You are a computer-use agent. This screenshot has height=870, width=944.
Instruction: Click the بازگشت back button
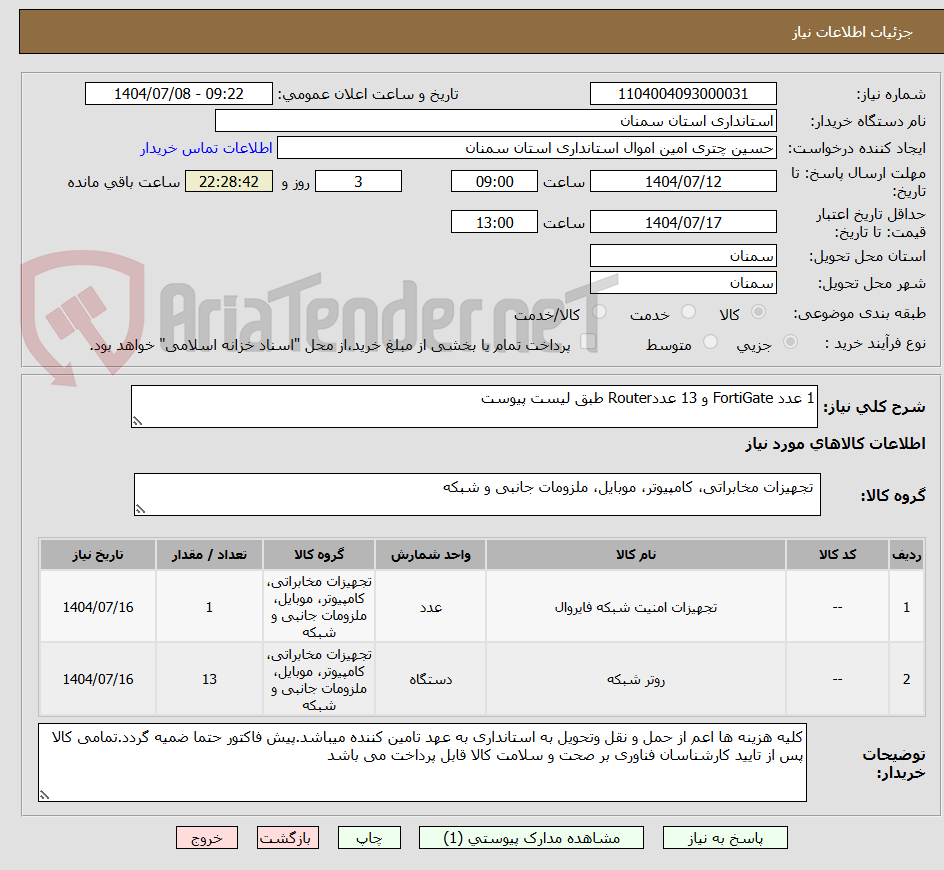click(288, 838)
